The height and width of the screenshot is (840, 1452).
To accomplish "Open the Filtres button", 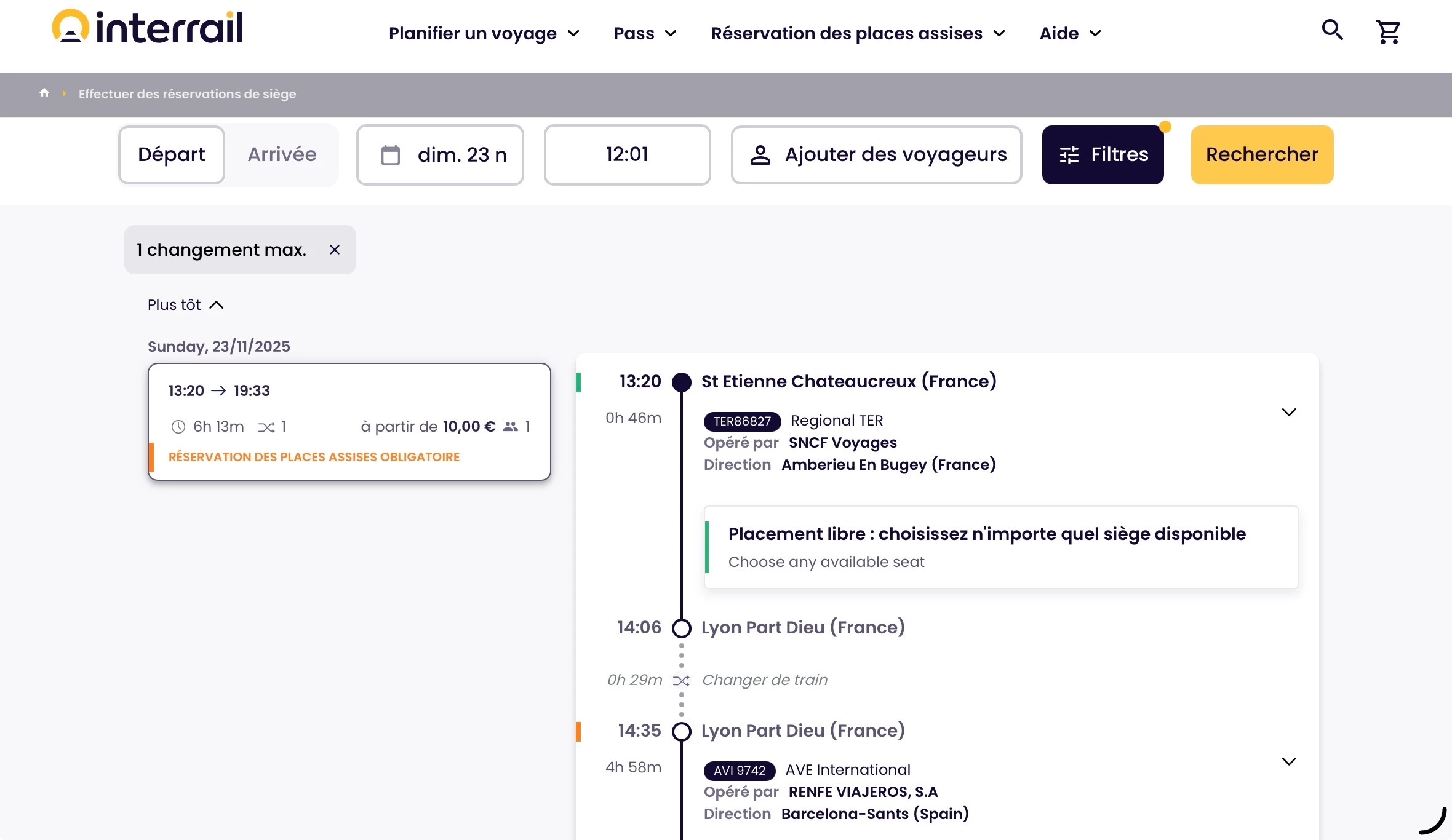I will tap(1103, 155).
